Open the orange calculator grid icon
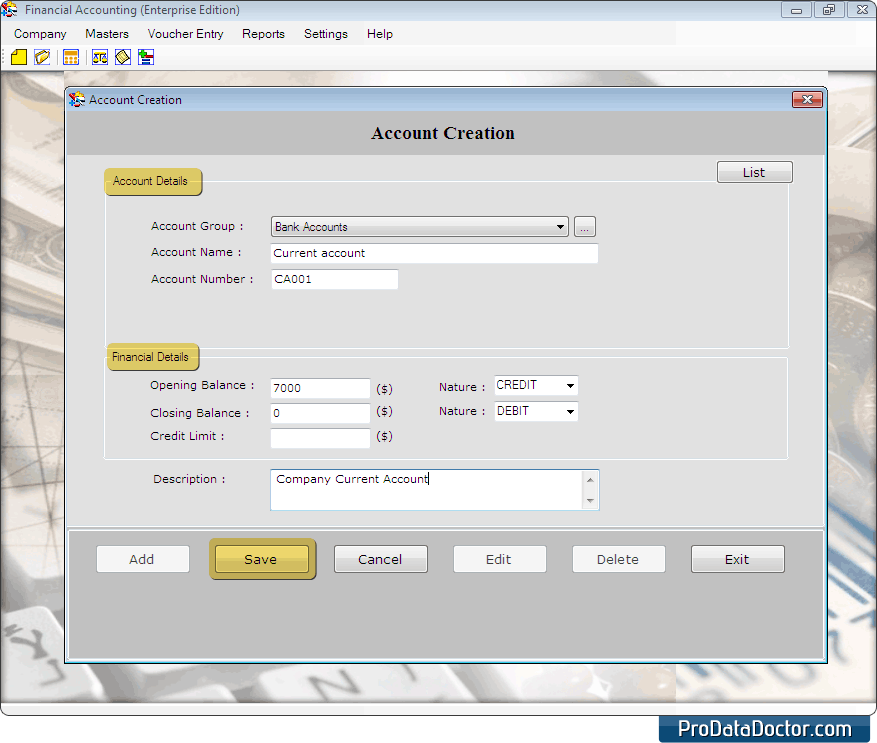 pyautogui.click(x=71, y=57)
